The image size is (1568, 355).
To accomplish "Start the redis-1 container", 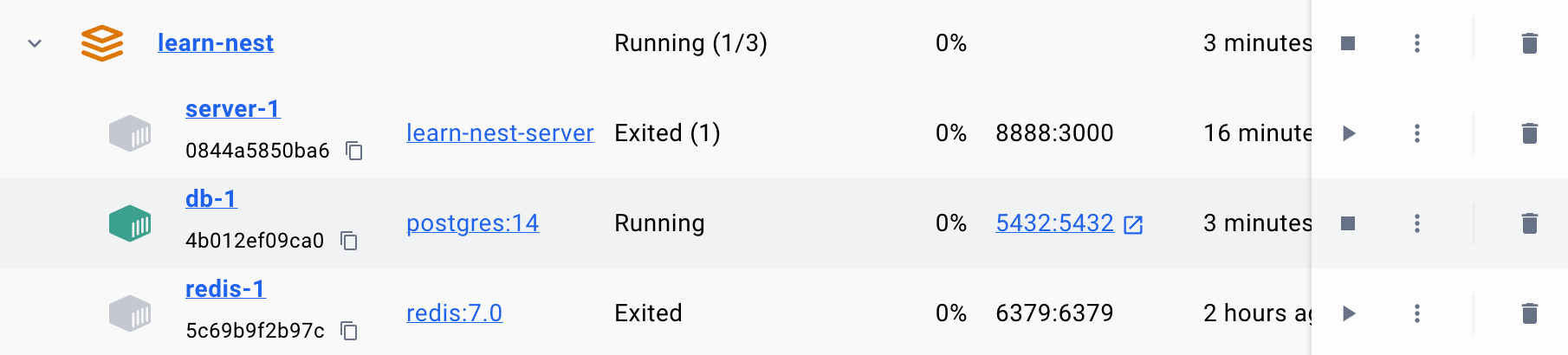I will tap(1349, 313).
